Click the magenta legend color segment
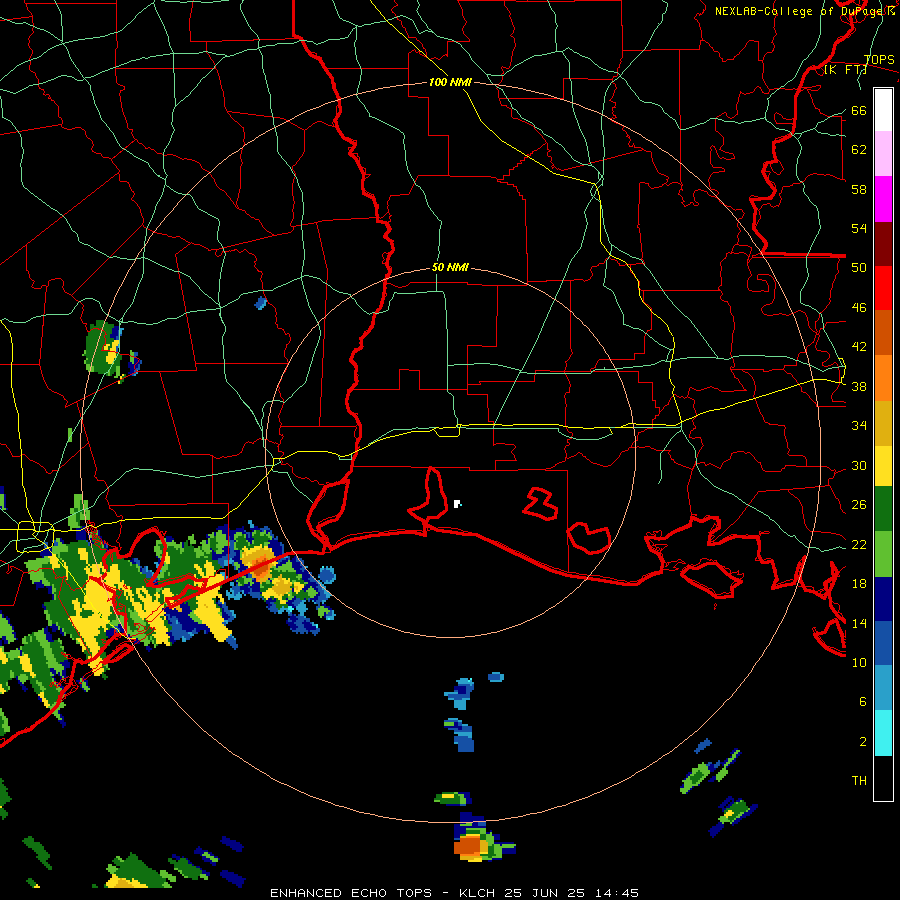The height and width of the screenshot is (900, 900). point(883,199)
